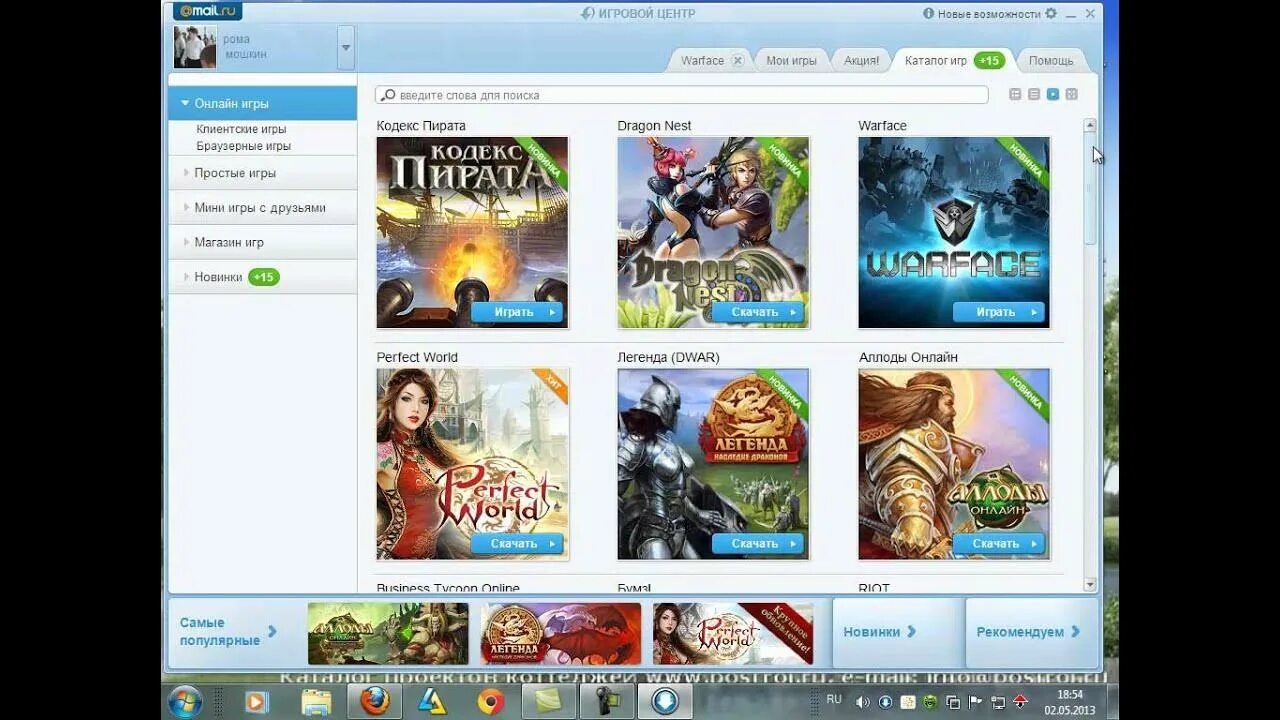
Task: Open the triangle-logo app in the taskbar
Action: pyautogui.click(x=432, y=702)
